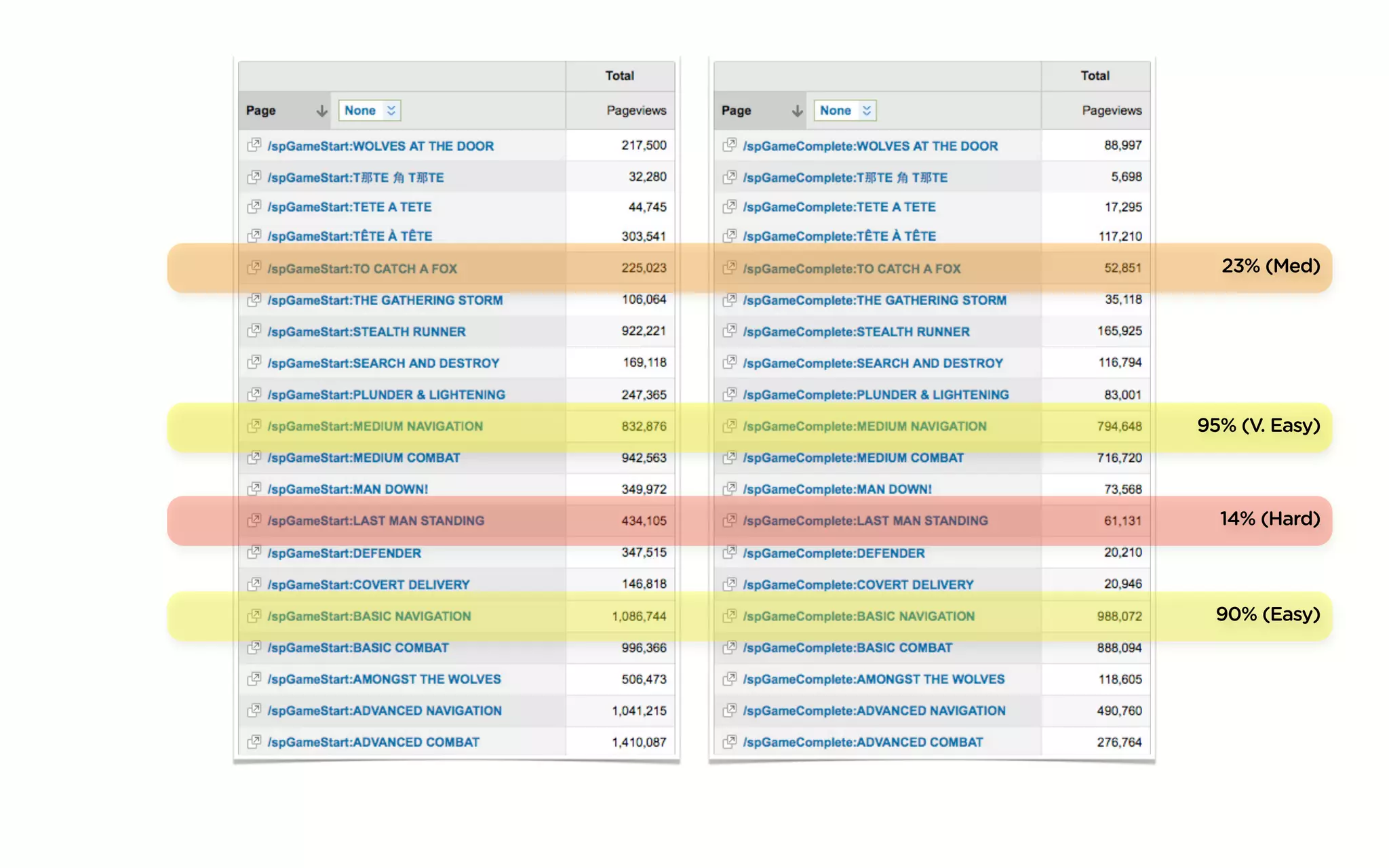Click external link icon for spGameStart:MEDIUM COMBAT
Viewport: 1389px width, 868px height.
pyautogui.click(x=254, y=457)
